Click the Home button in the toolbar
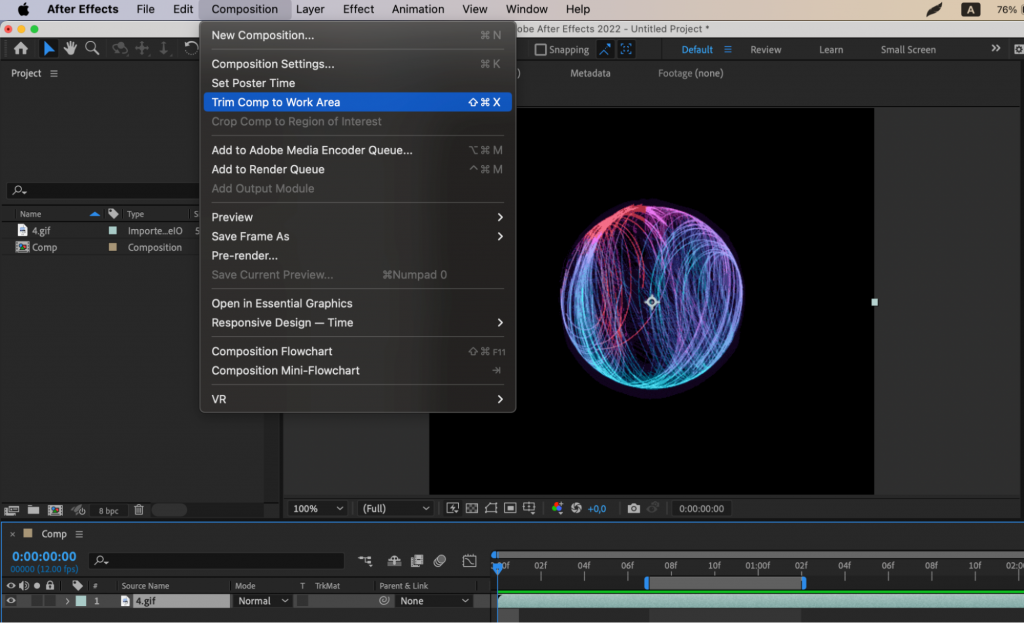 coord(21,48)
